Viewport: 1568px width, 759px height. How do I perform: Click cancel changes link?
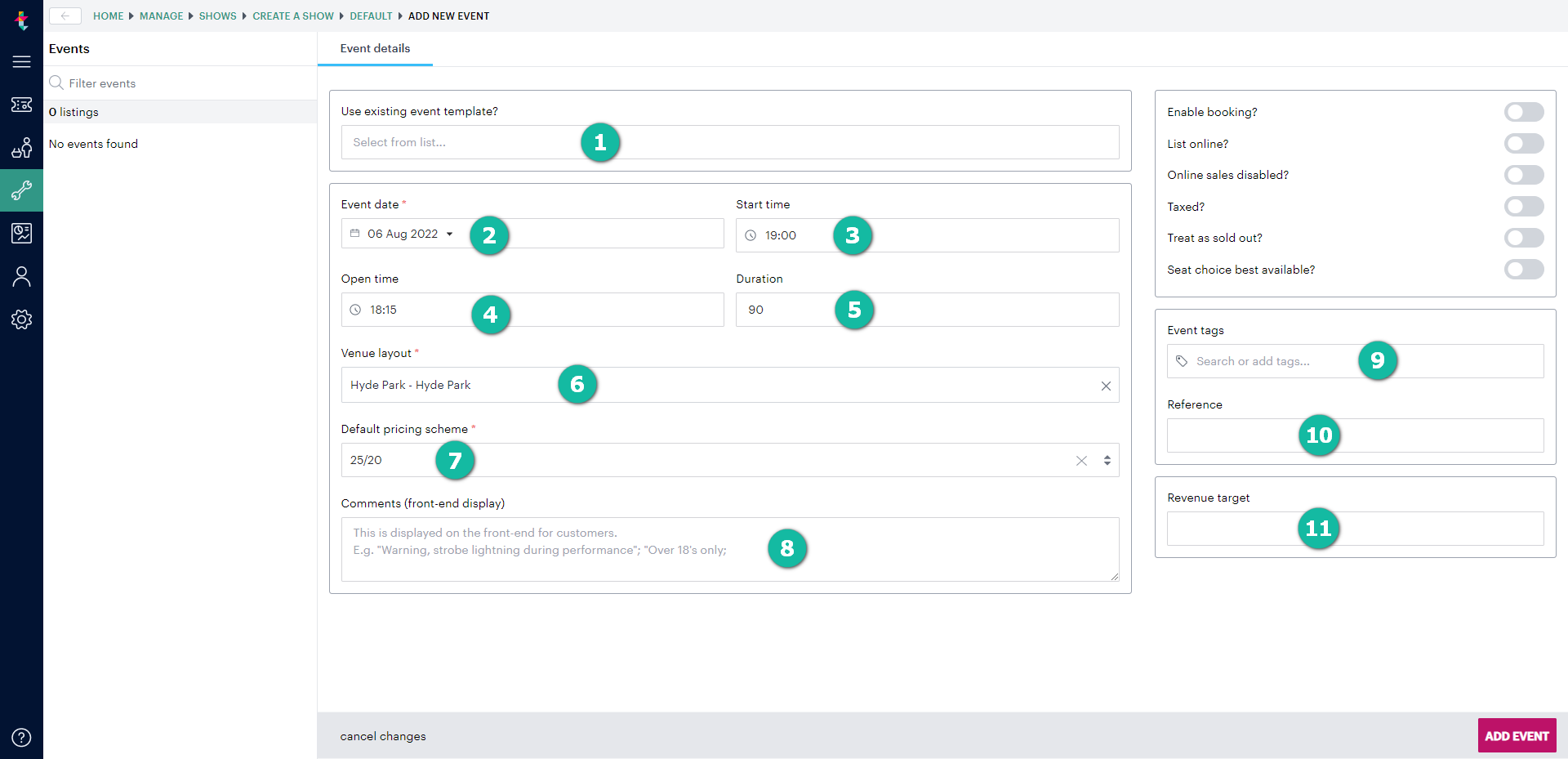tap(383, 736)
